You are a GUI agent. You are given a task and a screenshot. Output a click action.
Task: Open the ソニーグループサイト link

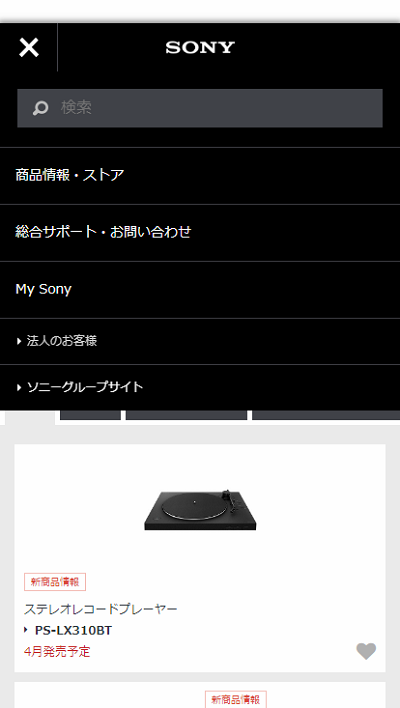[84, 387]
